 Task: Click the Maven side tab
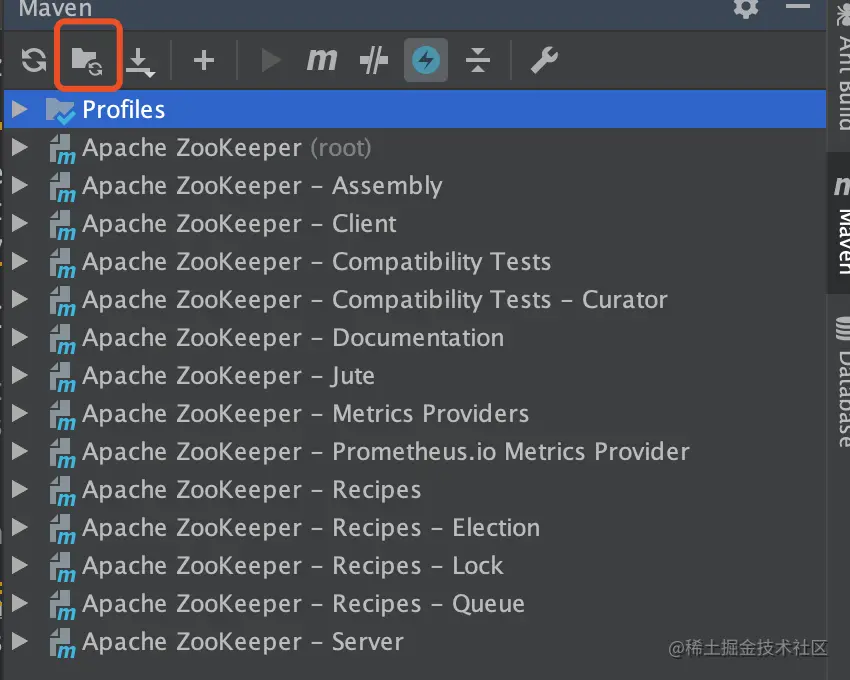pyautogui.click(x=840, y=223)
